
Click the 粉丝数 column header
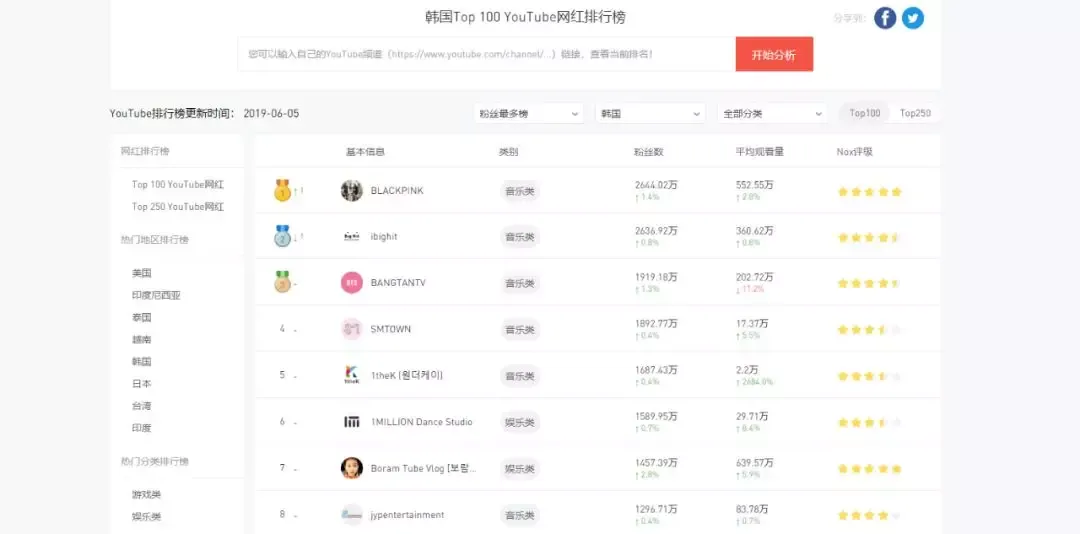click(x=649, y=152)
